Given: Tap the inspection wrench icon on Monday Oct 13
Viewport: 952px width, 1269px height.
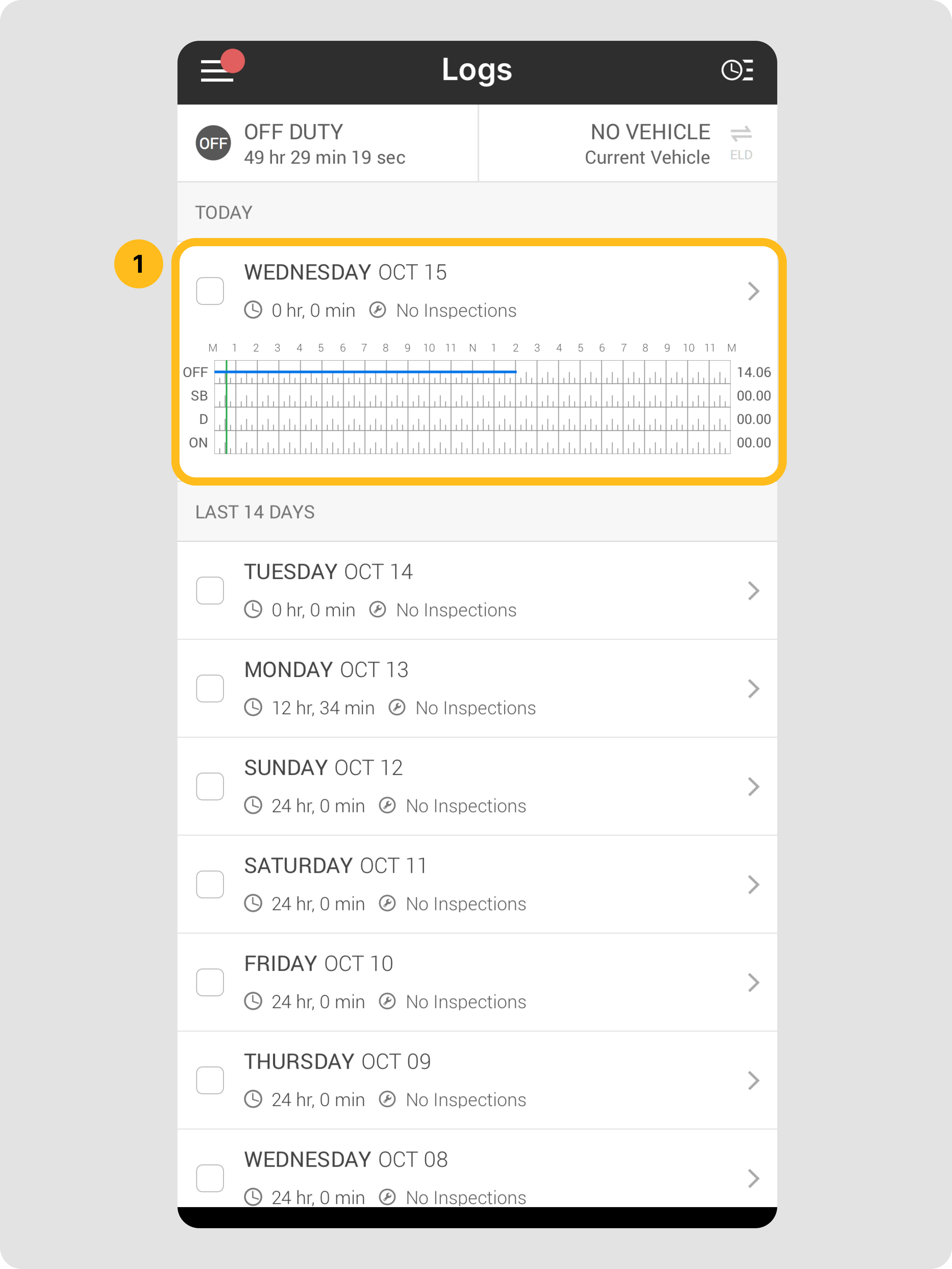Looking at the screenshot, I should (397, 707).
